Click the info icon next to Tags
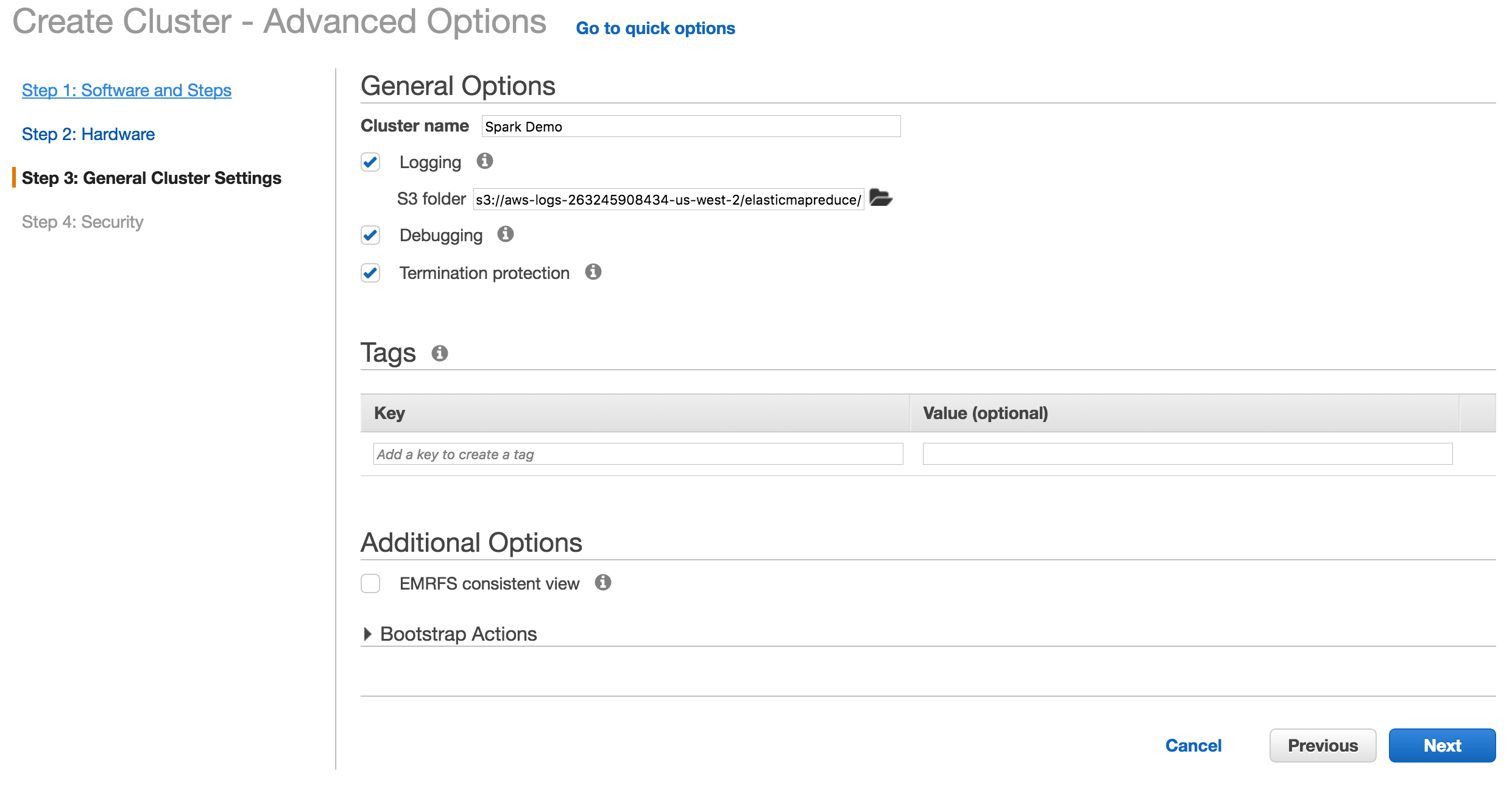1512x793 pixels. pos(439,353)
